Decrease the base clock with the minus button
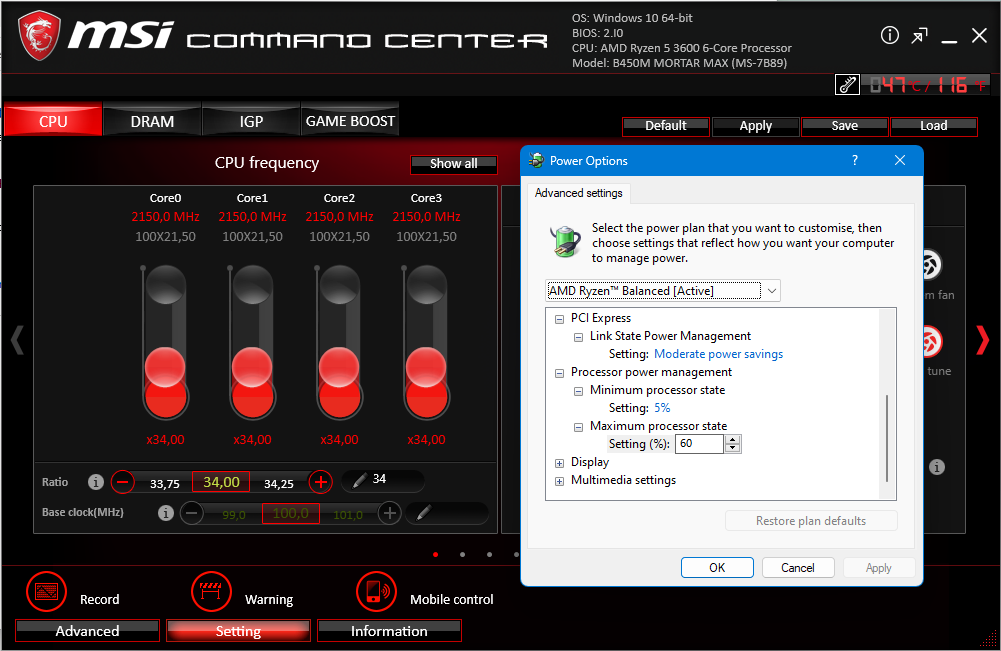The image size is (1001, 651). pos(192,513)
